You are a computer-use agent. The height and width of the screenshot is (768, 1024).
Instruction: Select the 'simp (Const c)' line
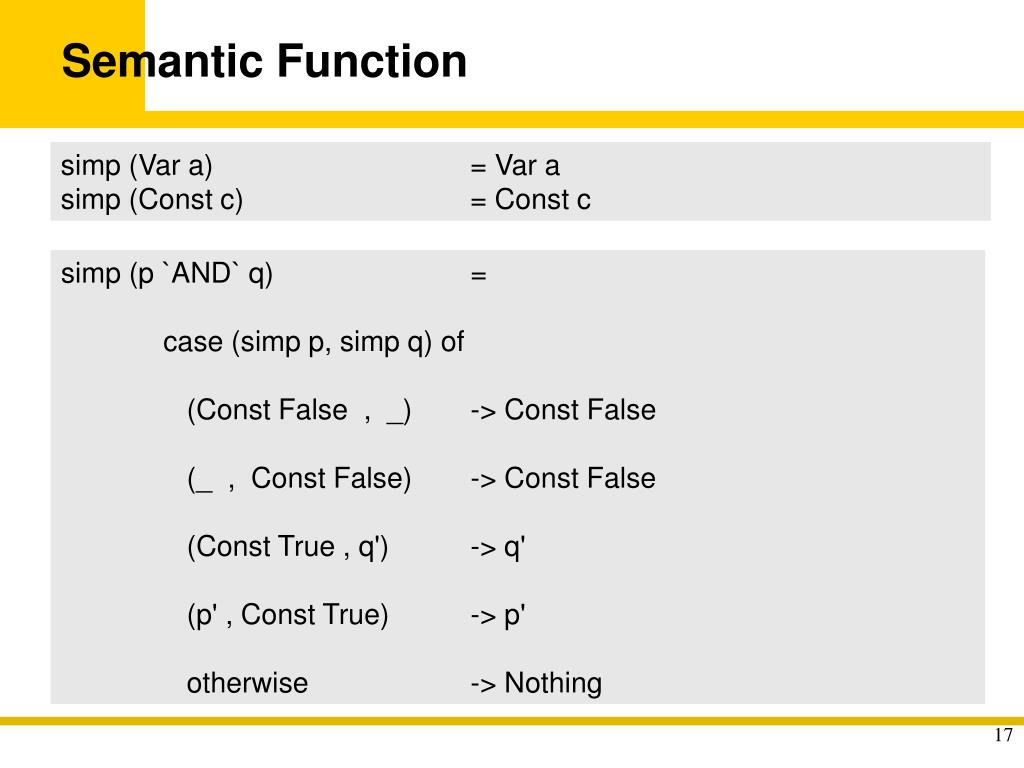(x=152, y=200)
